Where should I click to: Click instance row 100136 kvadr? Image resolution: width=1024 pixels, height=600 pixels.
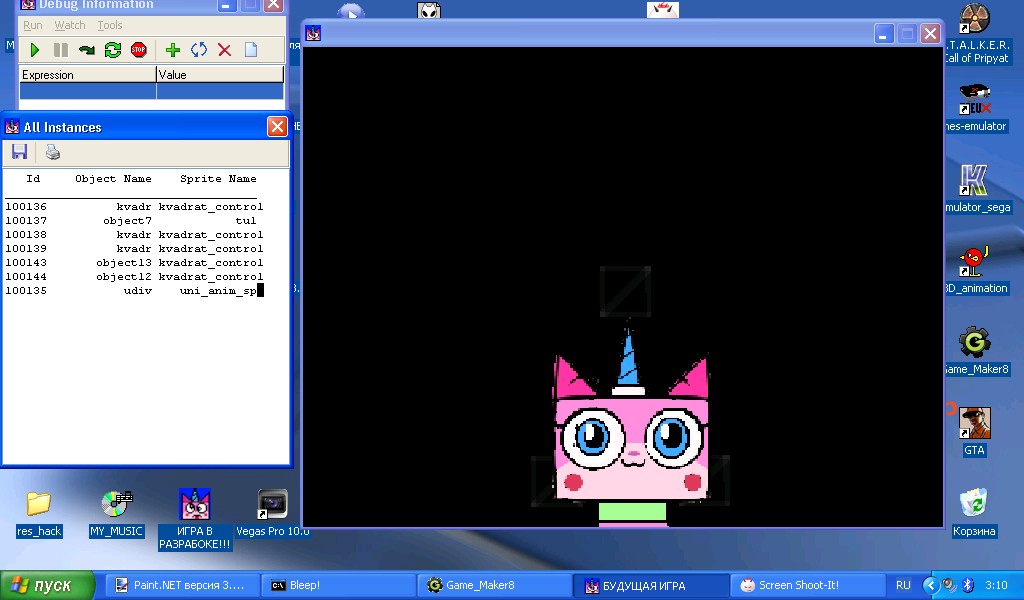click(x=134, y=206)
